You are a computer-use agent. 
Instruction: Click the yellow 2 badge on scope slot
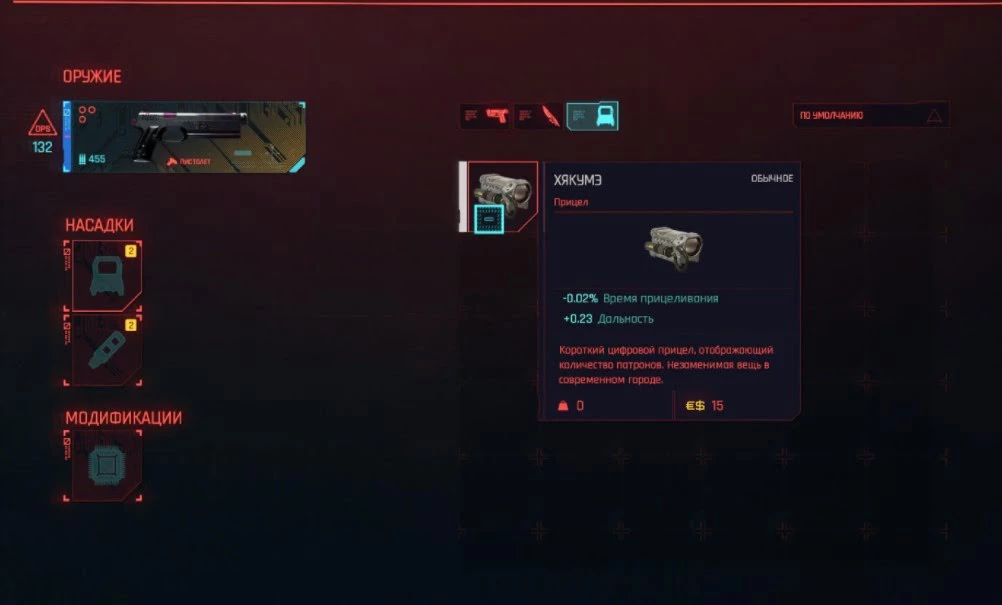tap(130, 251)
